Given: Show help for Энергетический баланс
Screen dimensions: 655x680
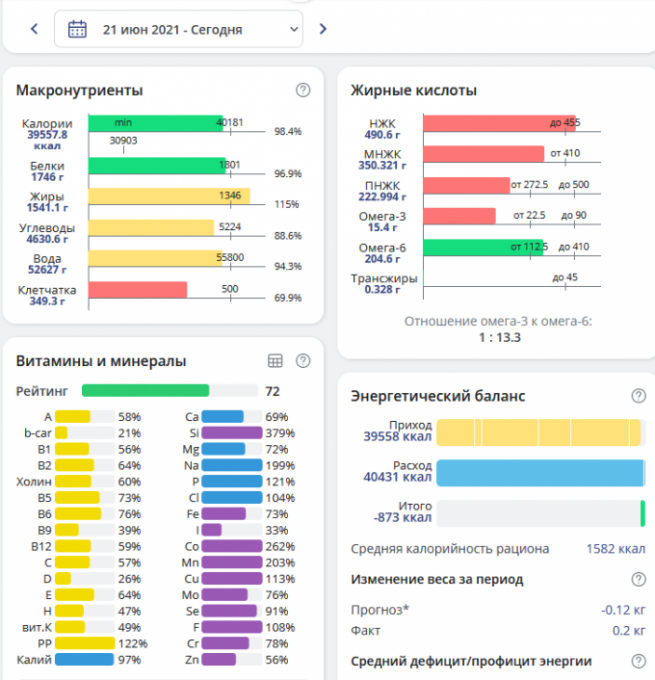Looking at the screenshot, I should [x=638, y=396].
